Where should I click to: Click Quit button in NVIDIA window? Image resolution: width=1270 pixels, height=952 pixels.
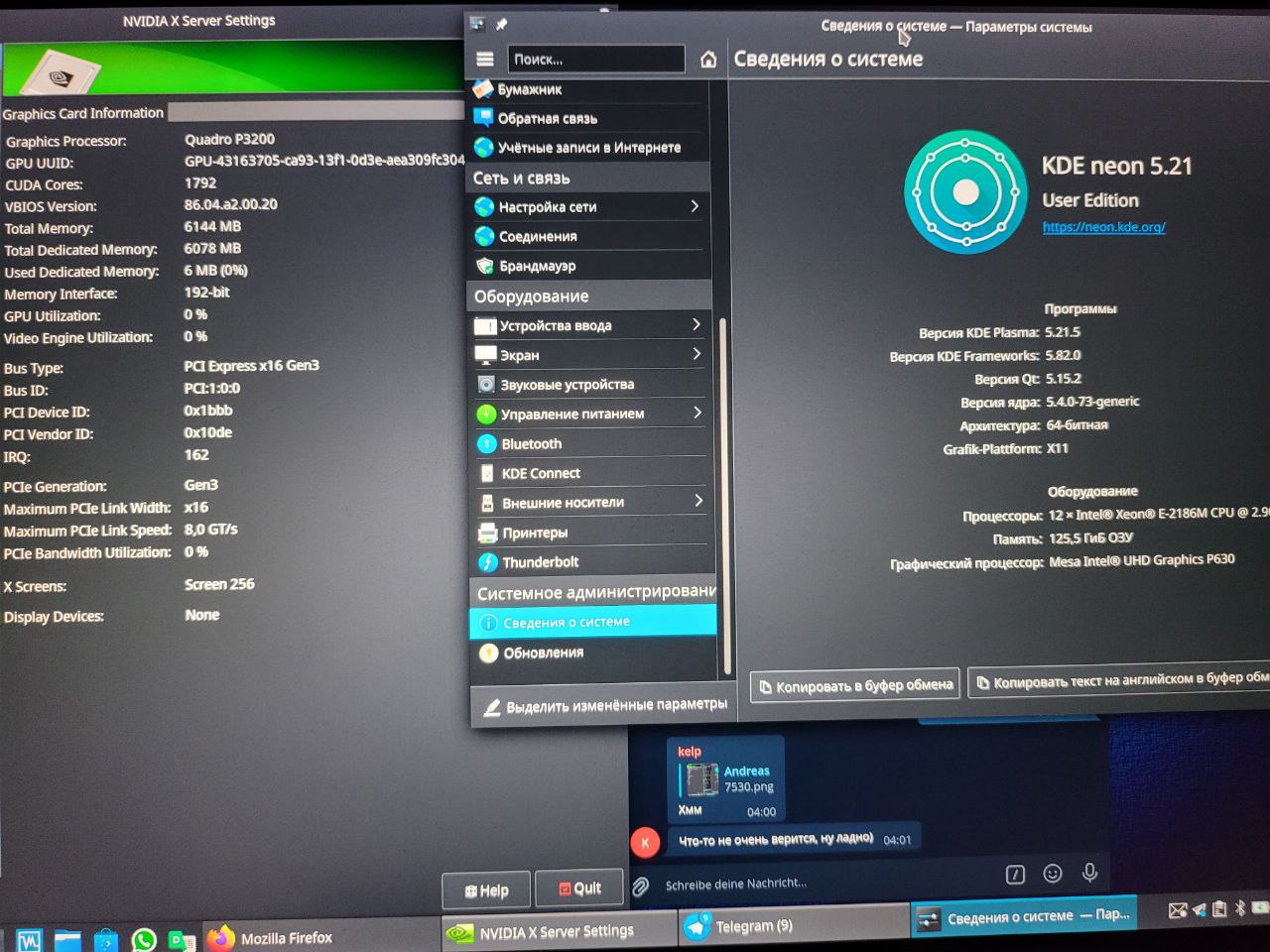click(579, 888)
